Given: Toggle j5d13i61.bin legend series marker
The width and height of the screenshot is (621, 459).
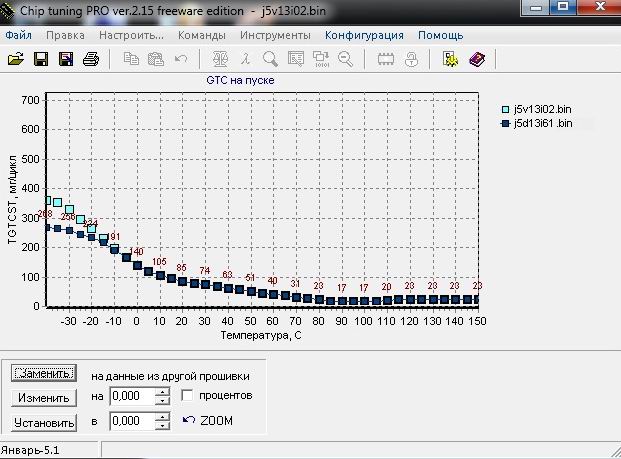Looking at the screenshot, I should point(505,123).
